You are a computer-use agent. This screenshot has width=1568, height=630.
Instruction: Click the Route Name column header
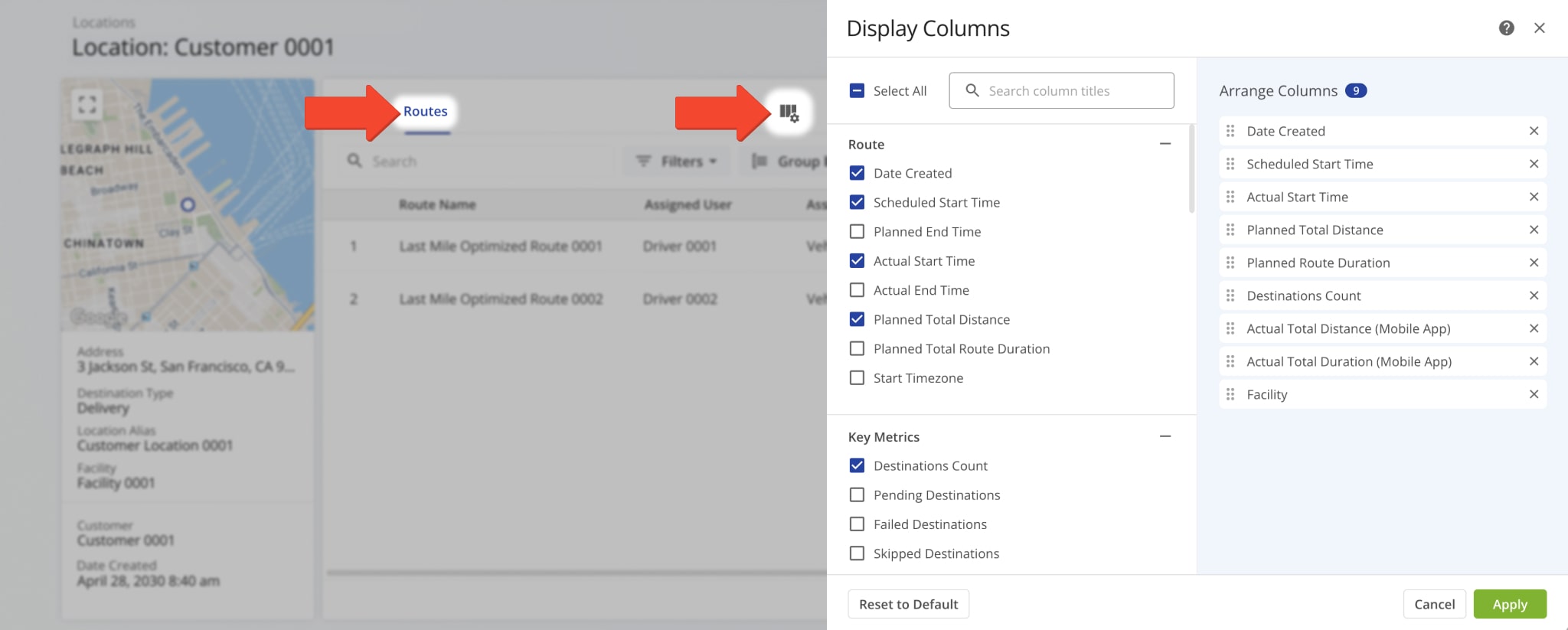tap(437, 204)
